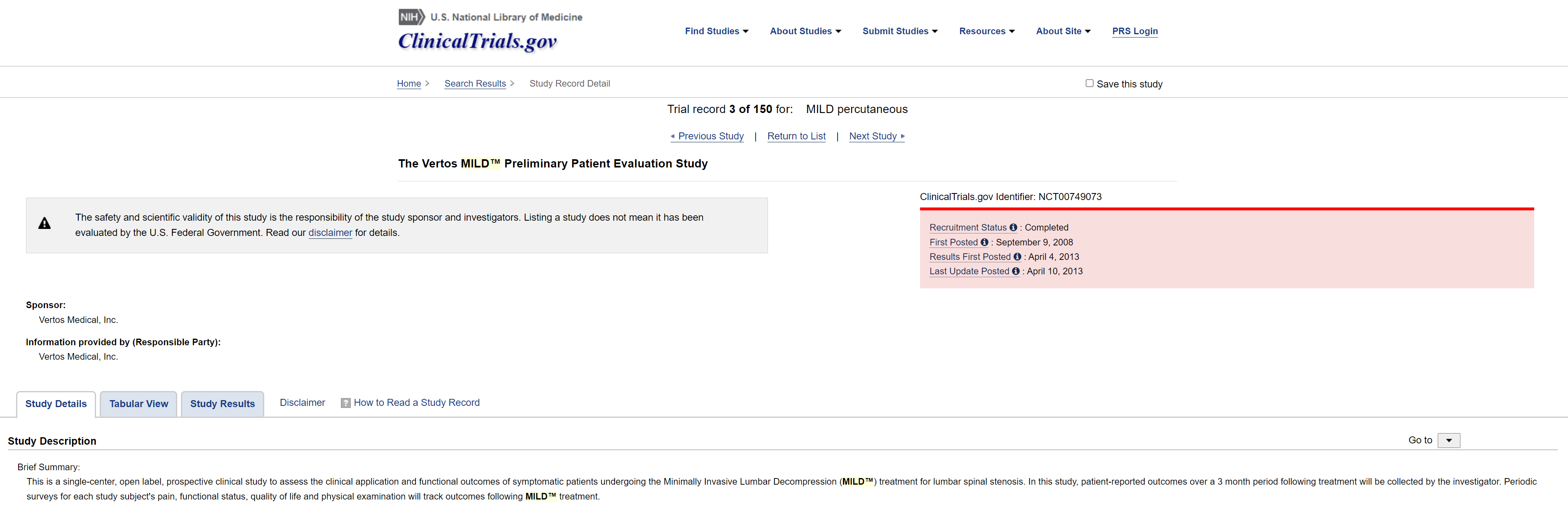Click 'Vertos Medical, Inc.' under Sponsor
The height and width of the screenshot is (509, 1568).
click(x=78, y=320)
